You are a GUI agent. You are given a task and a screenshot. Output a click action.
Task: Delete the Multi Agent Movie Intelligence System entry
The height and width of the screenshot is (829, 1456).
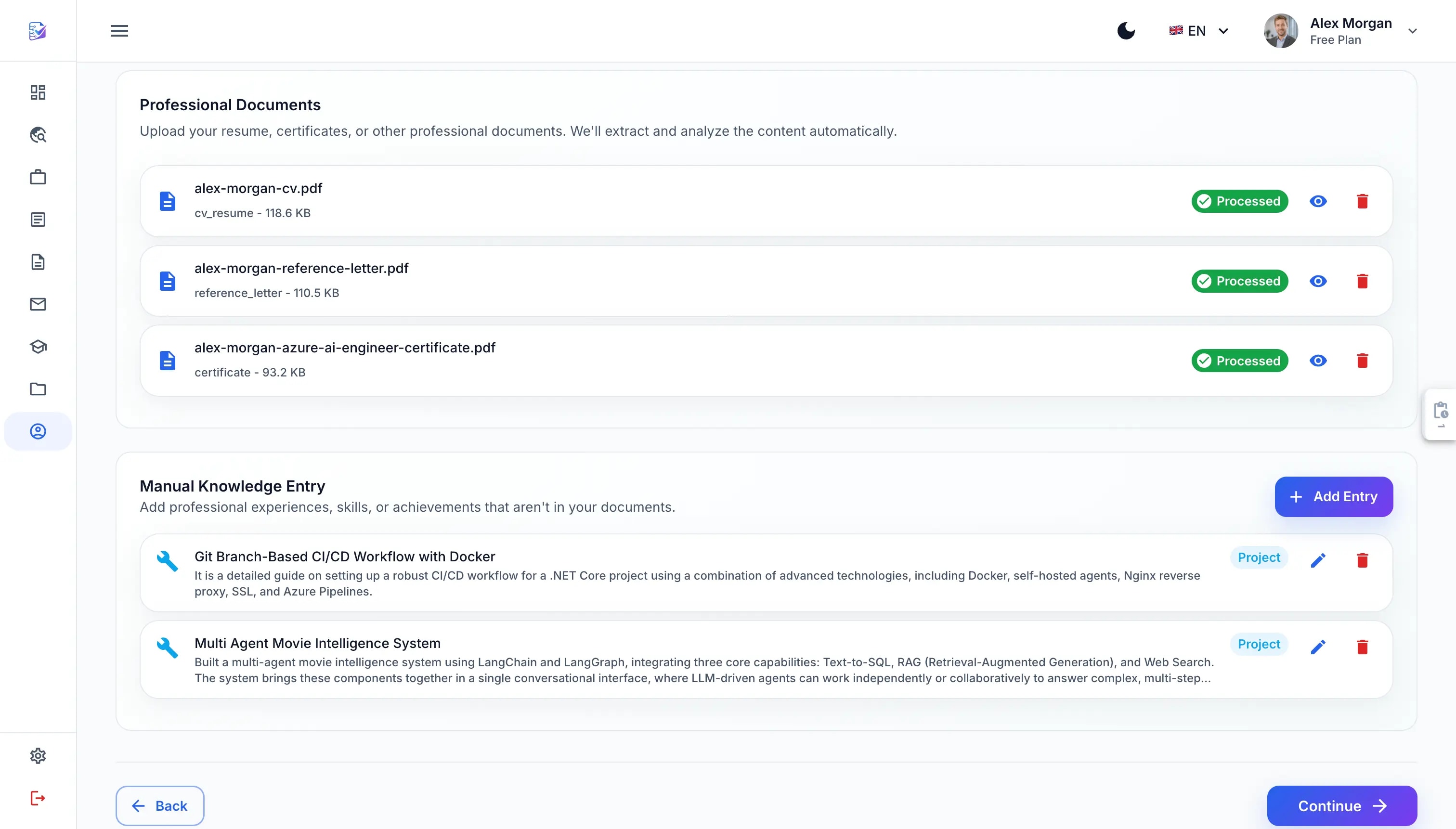point(1362,647)
